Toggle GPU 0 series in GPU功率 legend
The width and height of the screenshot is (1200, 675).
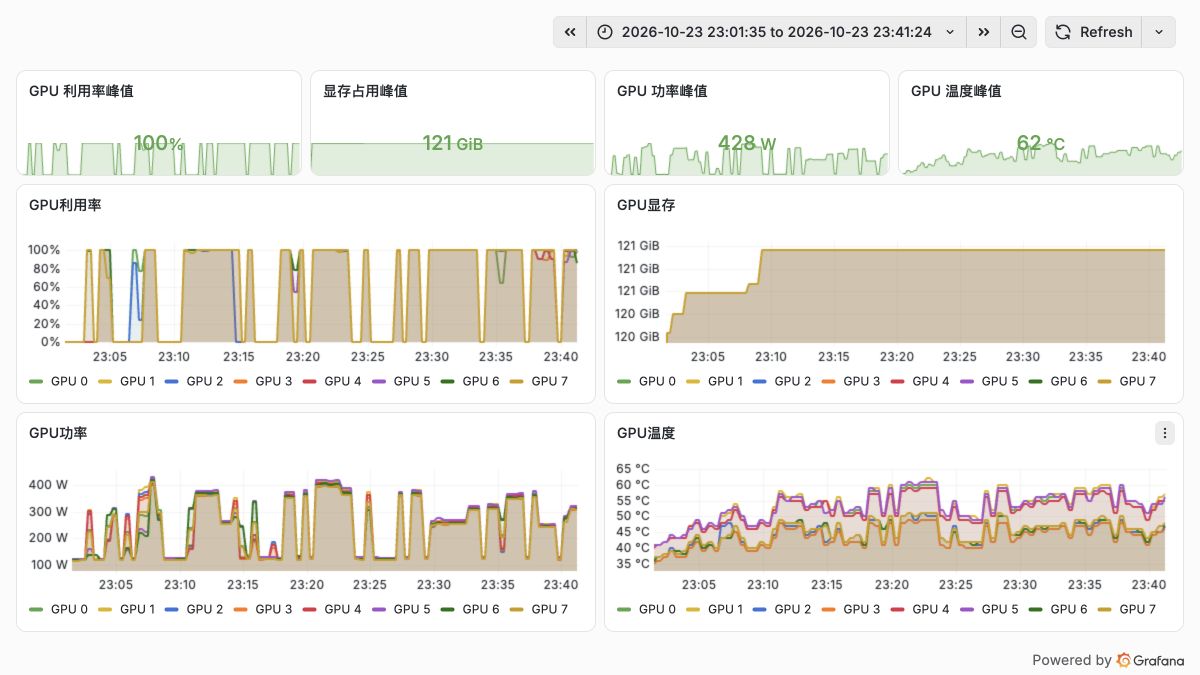pyautogui.click(x=68, y=609)
